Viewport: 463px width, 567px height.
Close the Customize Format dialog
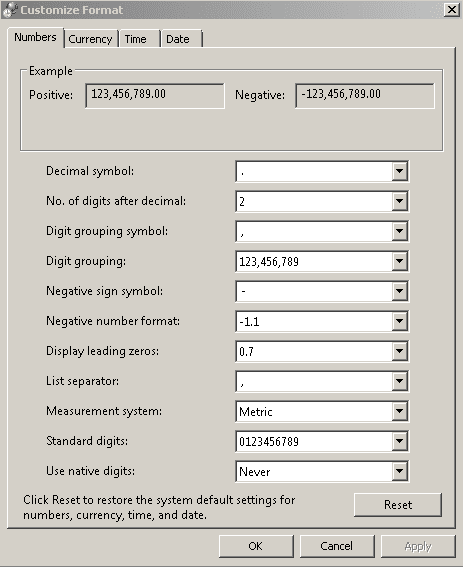[452, 9]
